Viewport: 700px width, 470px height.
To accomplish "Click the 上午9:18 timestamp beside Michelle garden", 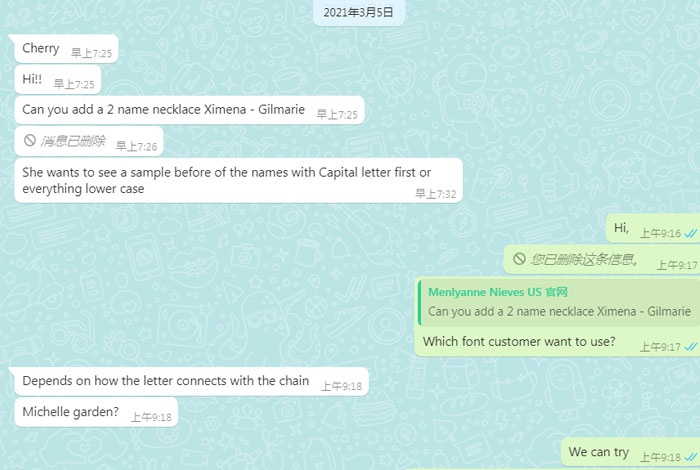I will point(151,417).
